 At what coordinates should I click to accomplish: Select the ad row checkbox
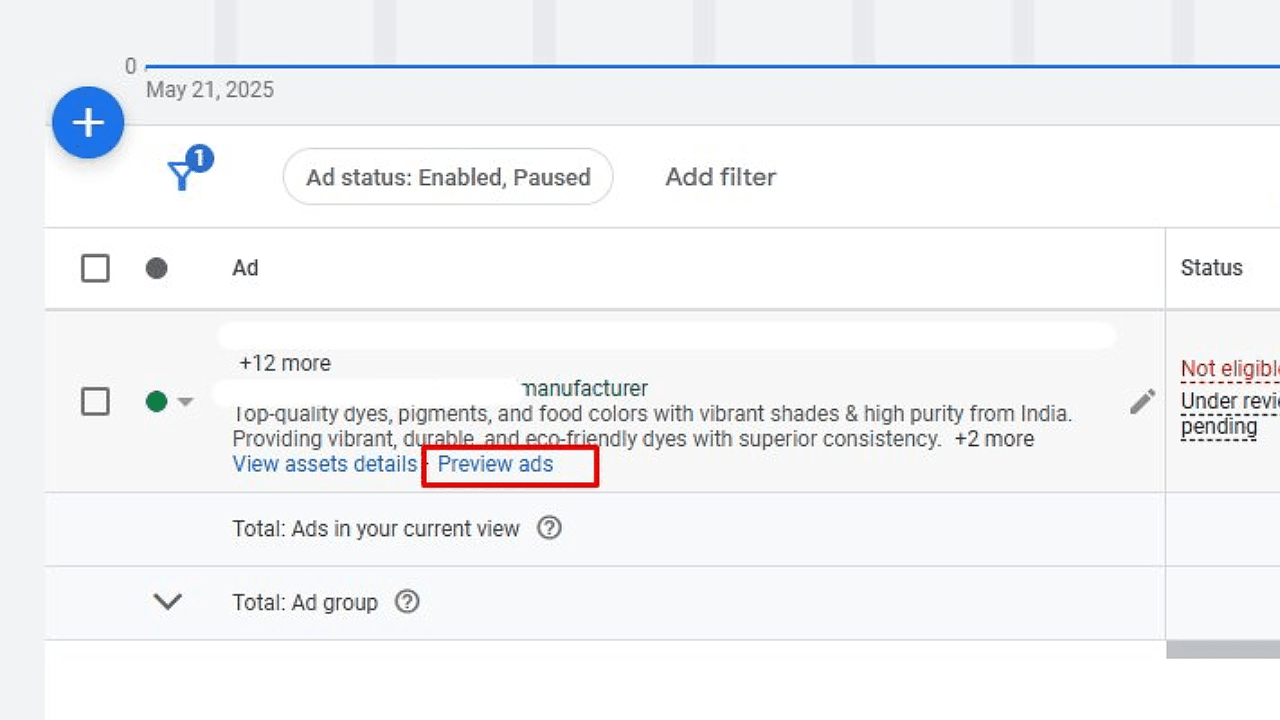(95, 402)
